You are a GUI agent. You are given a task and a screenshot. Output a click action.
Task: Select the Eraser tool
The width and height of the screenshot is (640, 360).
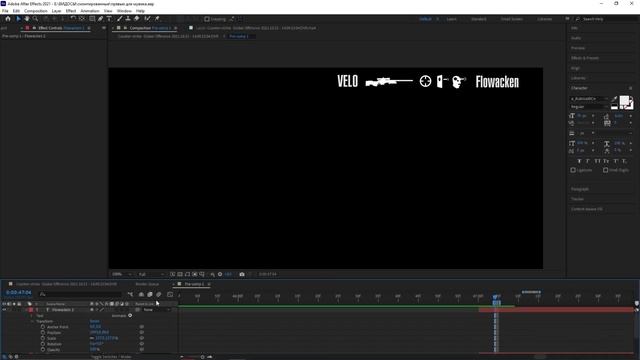[137, 19]
